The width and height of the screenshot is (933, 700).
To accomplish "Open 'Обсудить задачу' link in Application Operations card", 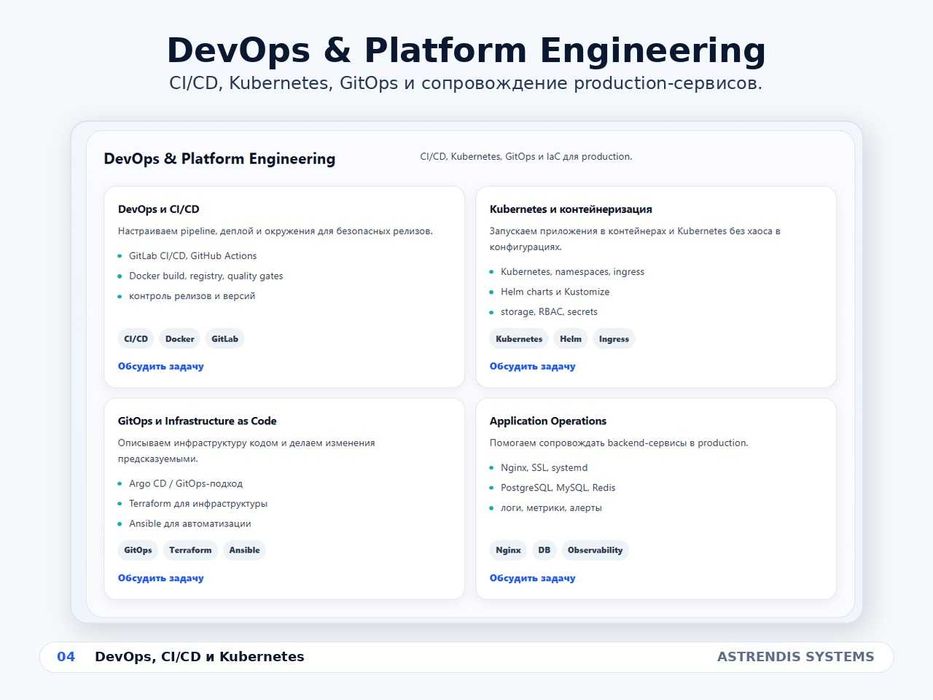I will coord(533,578).
